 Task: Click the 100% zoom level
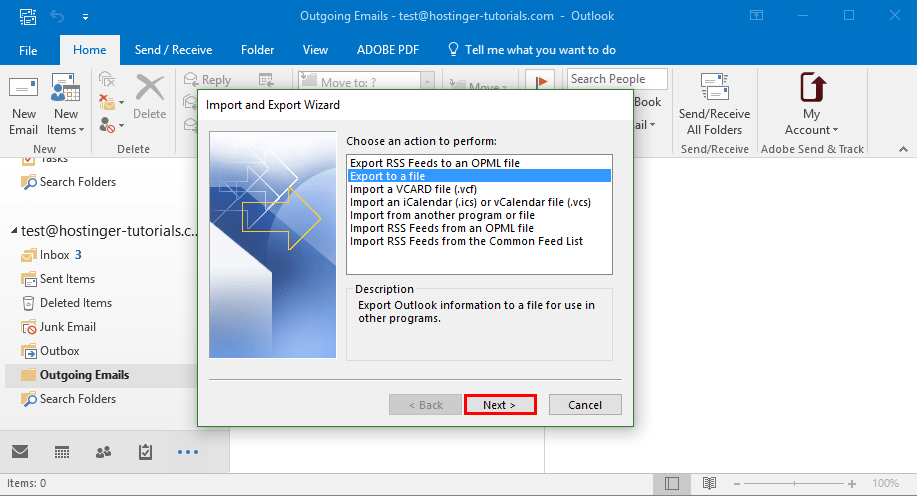tap(885, 483)
